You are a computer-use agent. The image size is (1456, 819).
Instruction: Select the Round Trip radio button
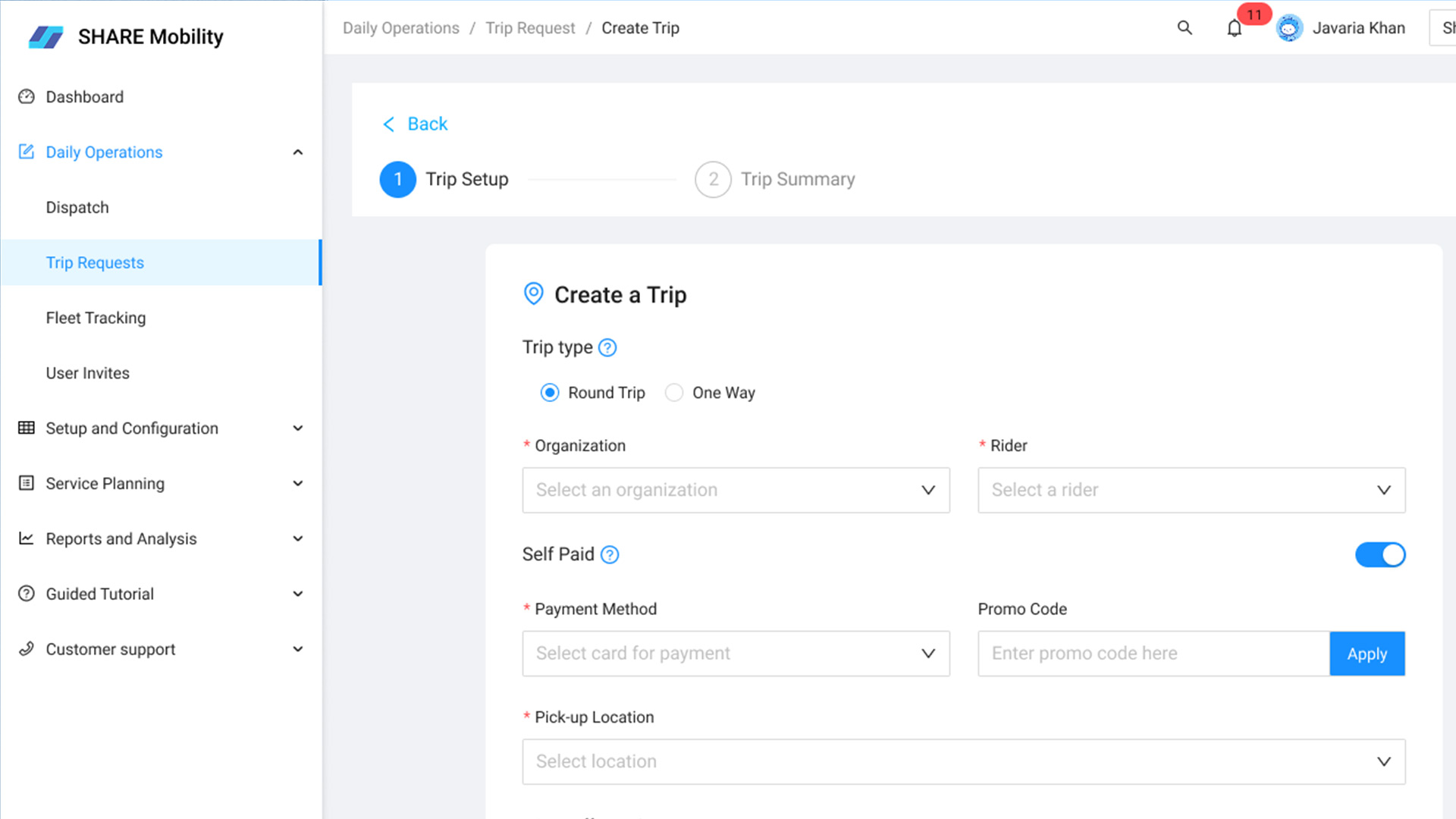tap(550, 393)
